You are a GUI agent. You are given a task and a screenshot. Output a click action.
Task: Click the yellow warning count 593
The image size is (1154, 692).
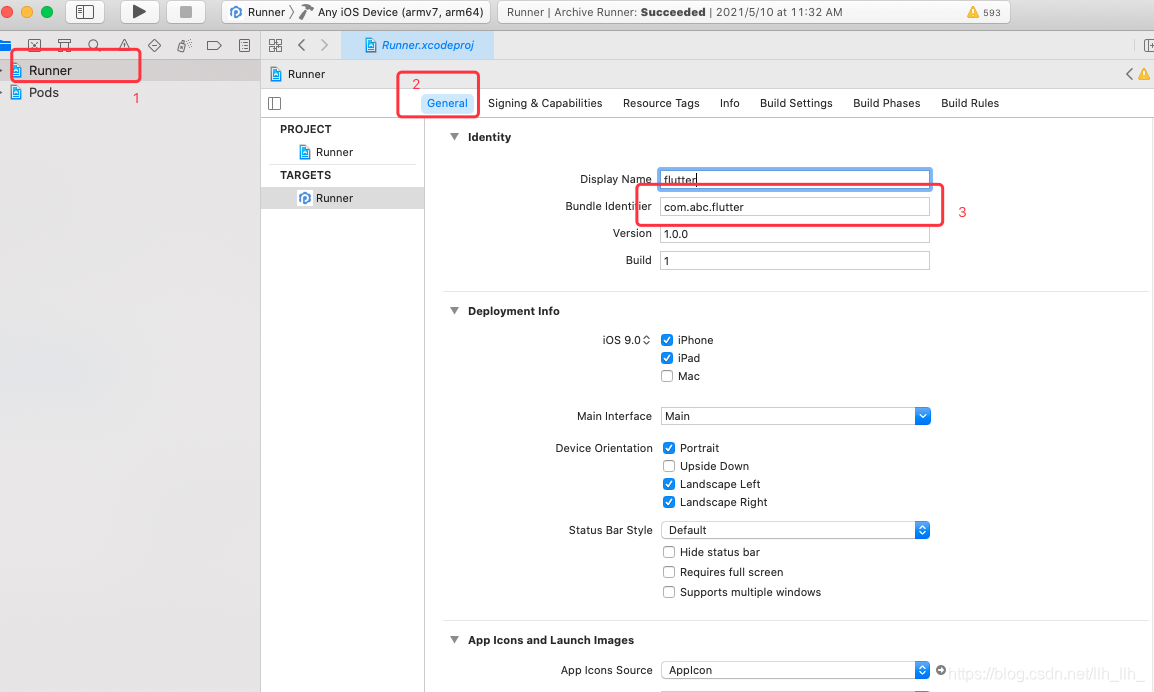(x=983, y=13)
